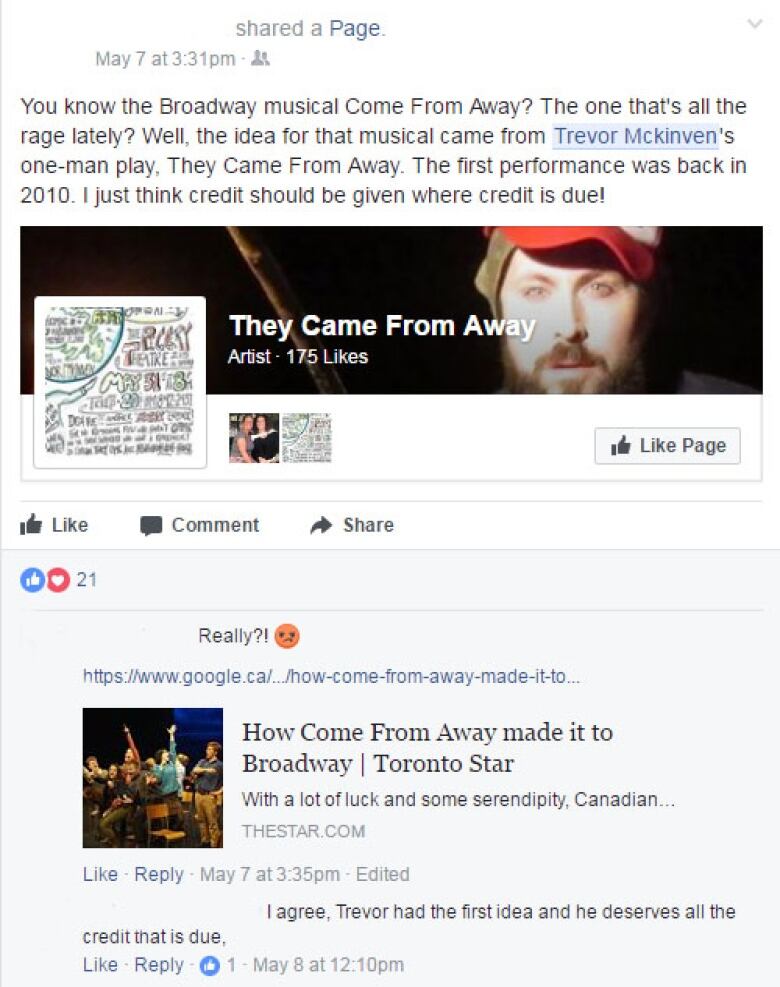Click the Toronto Star article stage photo
The image size is (780, 987).
pyautogui.click(x=152, y=777)
